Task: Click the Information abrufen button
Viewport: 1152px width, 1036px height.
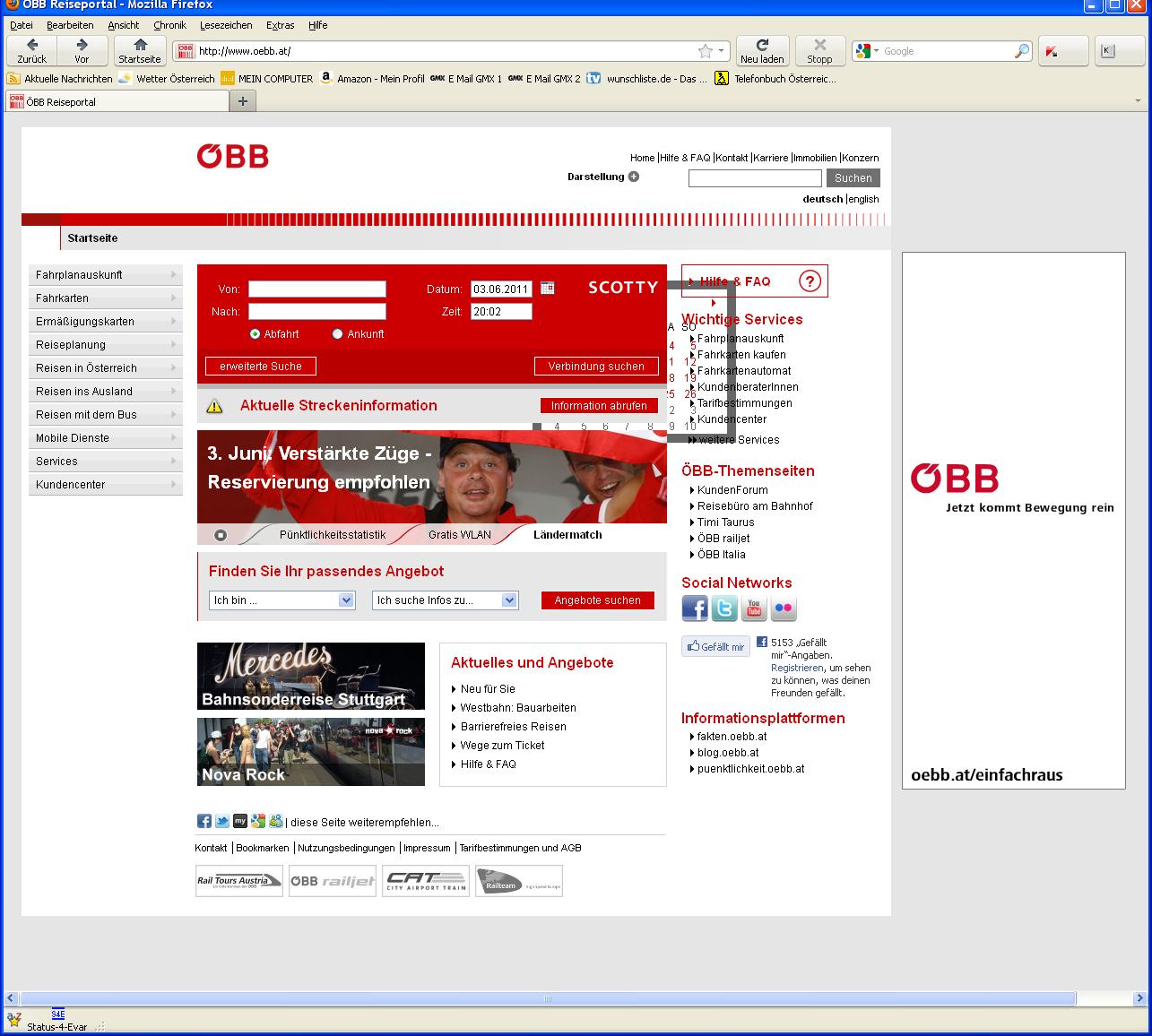Action: pos(599,406)
